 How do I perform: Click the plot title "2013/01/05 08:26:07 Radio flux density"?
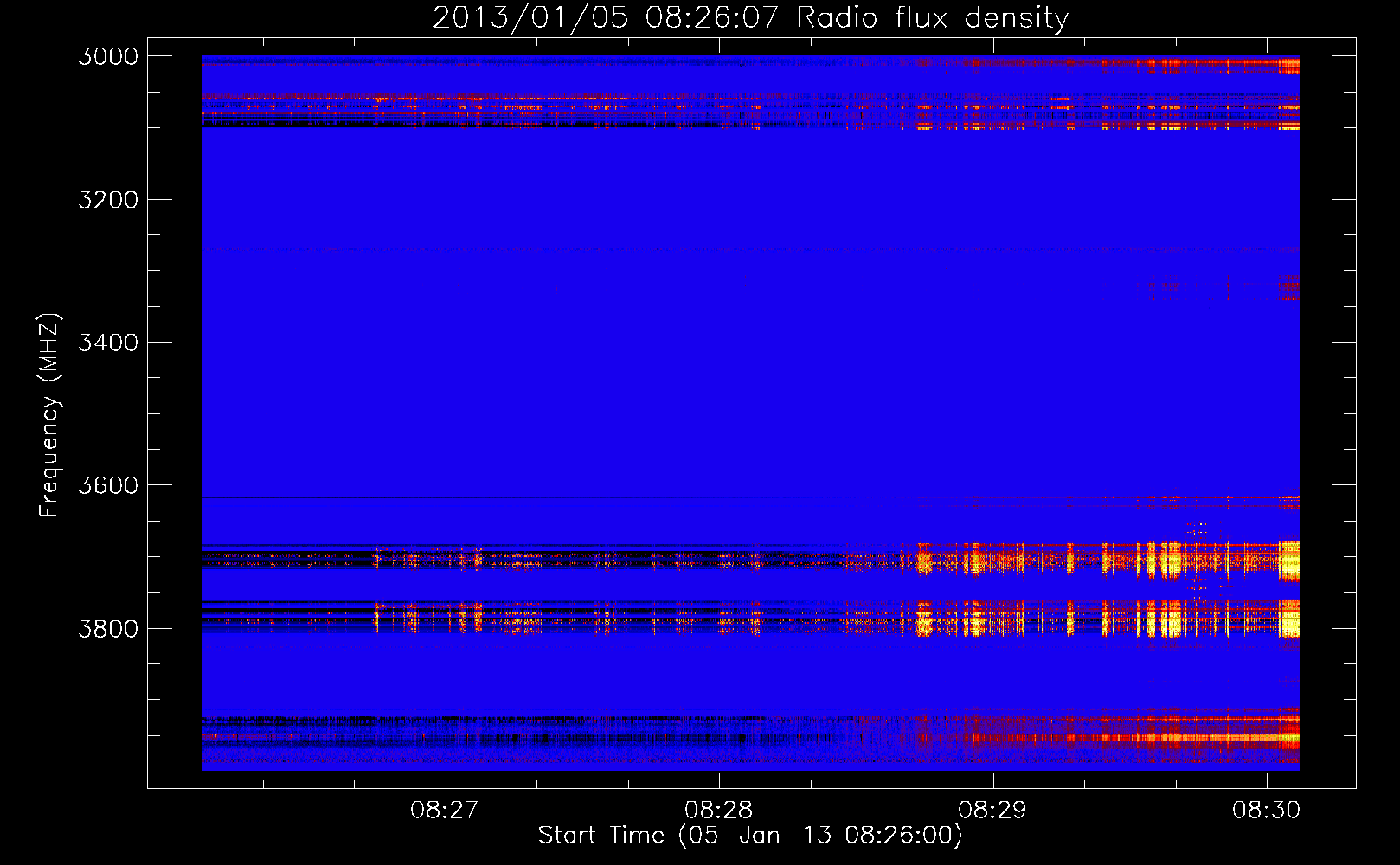click(x=750, y=17)
